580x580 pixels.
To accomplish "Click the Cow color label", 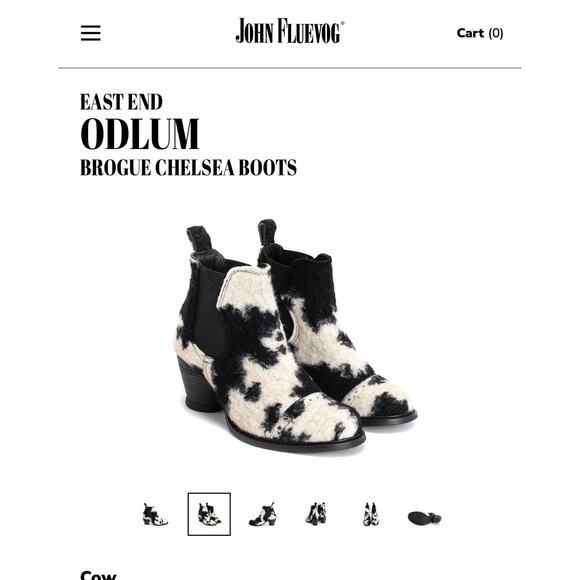I will [x=98, y=575].
